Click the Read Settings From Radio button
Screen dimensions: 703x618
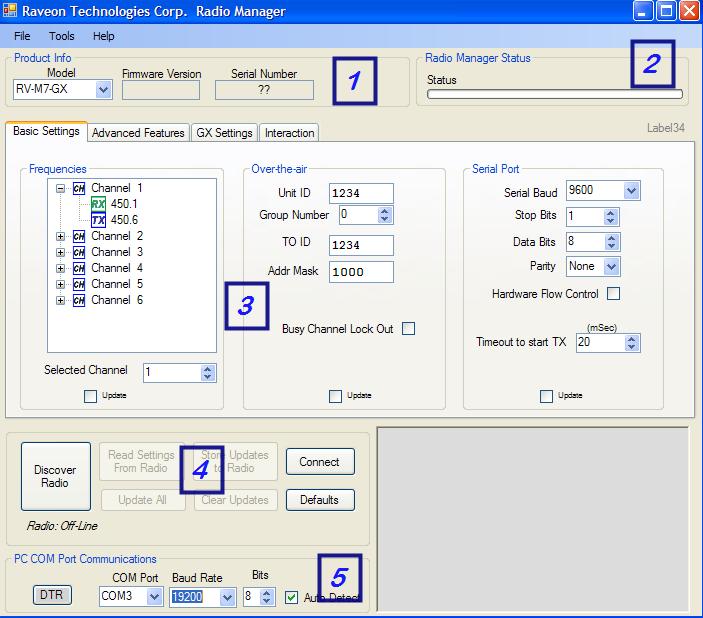point(141,461)
